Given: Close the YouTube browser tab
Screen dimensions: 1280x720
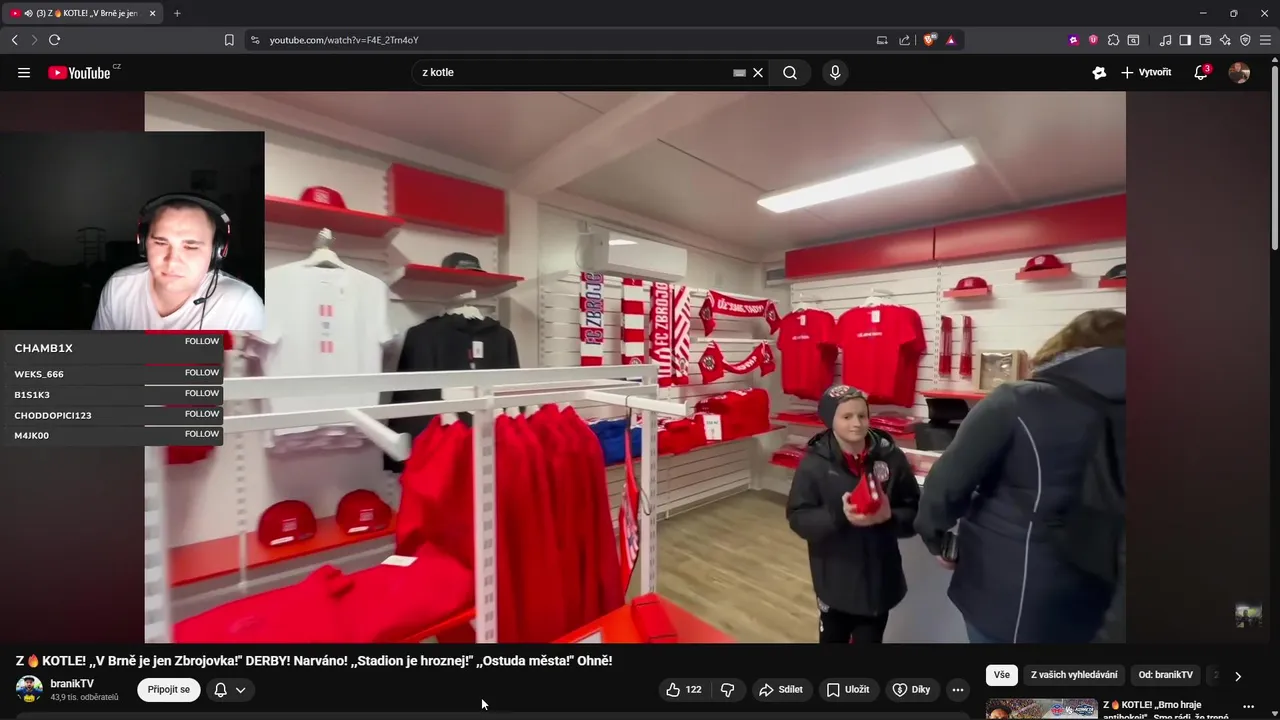Looking at the screenshot, I should pyautogui.click(x=152, y=13).
